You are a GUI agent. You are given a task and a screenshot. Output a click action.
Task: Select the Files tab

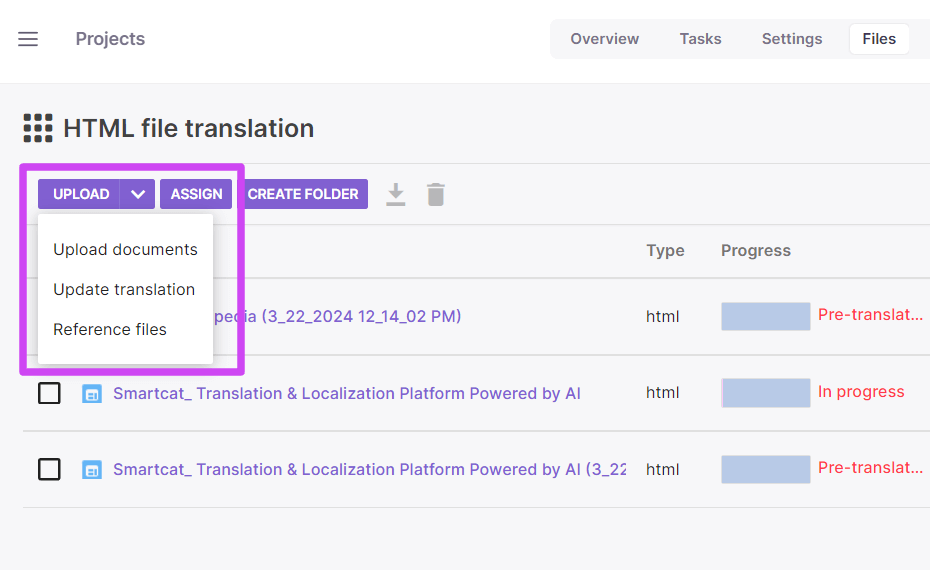pyautogui.click(x=879, y=39)
